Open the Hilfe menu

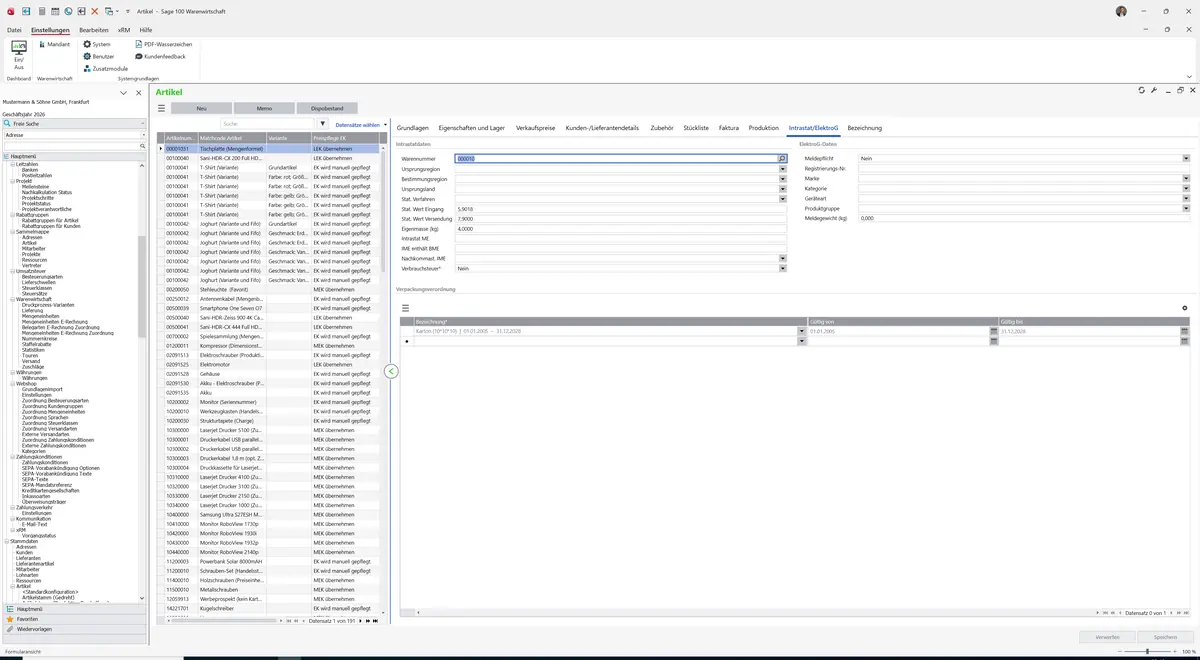point(146,30)
